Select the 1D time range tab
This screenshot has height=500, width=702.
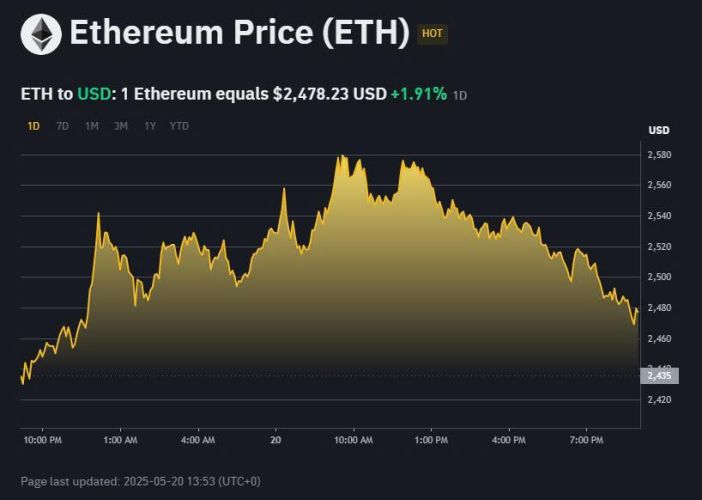[x=33, y=126]
